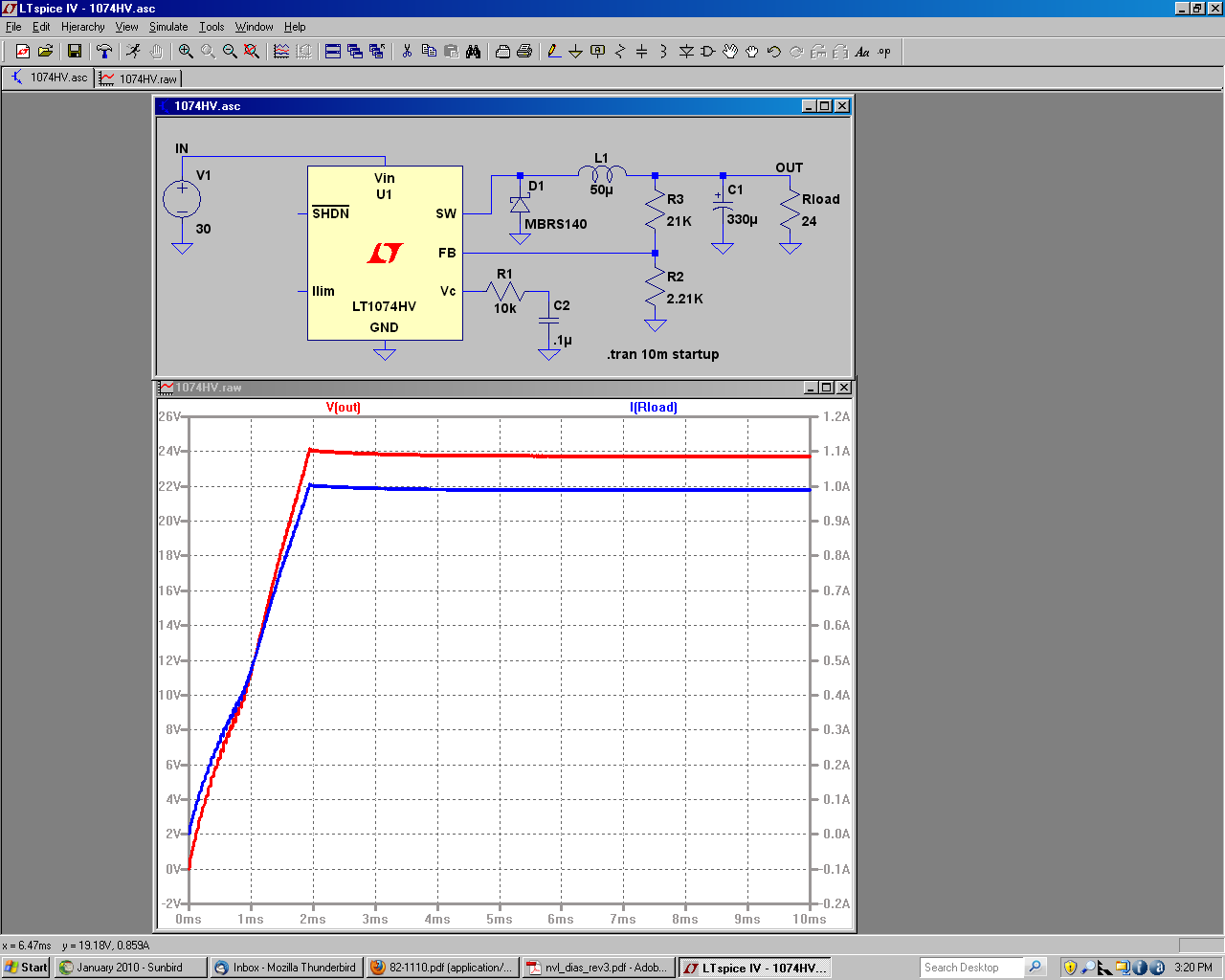Select the Copy tool in toolbar
1225x980 pixels.
[x=429, y=52]
